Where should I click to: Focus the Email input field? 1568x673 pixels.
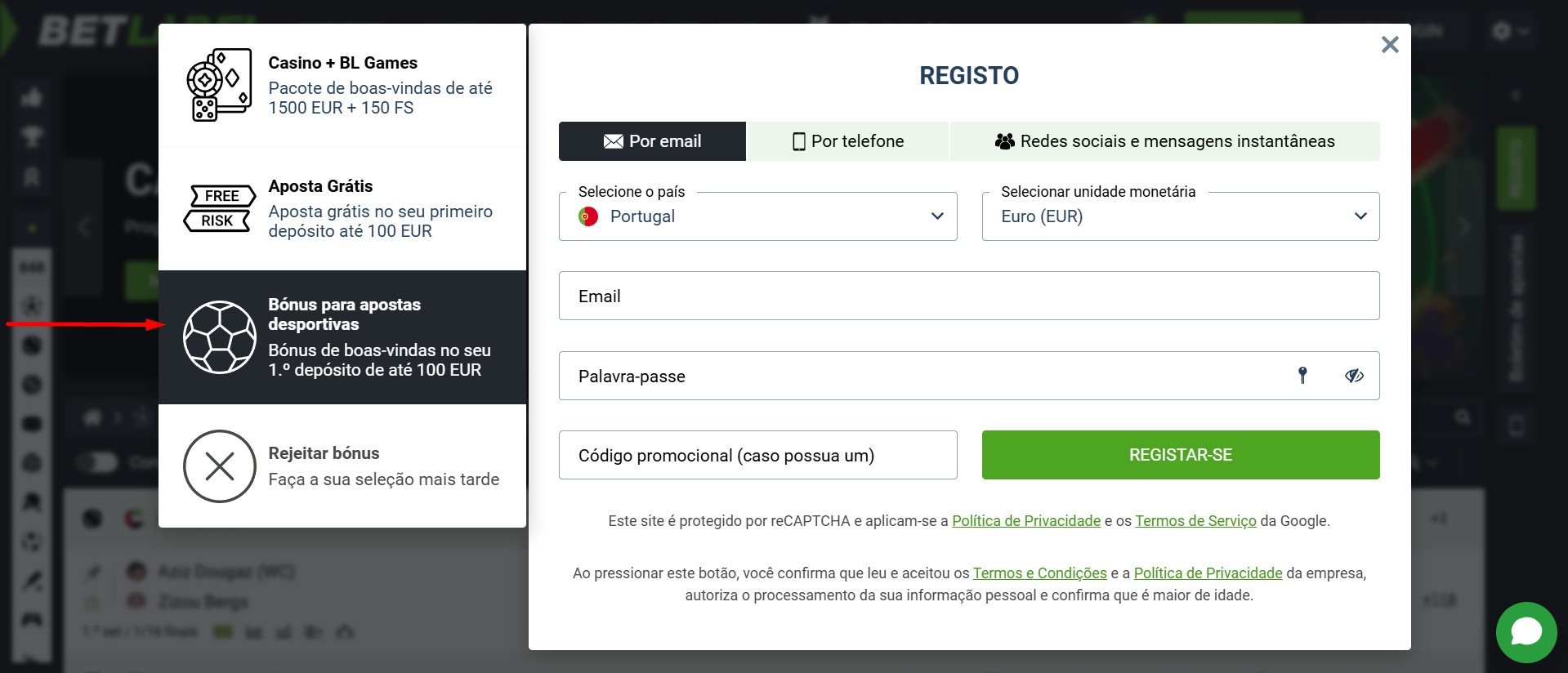point(968,296)
